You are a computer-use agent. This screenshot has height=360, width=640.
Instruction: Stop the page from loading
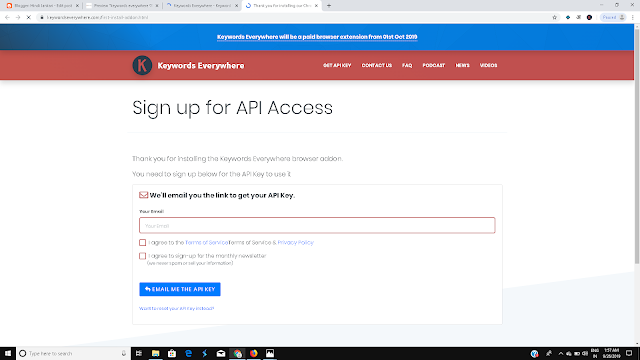(x=29, y=18)
